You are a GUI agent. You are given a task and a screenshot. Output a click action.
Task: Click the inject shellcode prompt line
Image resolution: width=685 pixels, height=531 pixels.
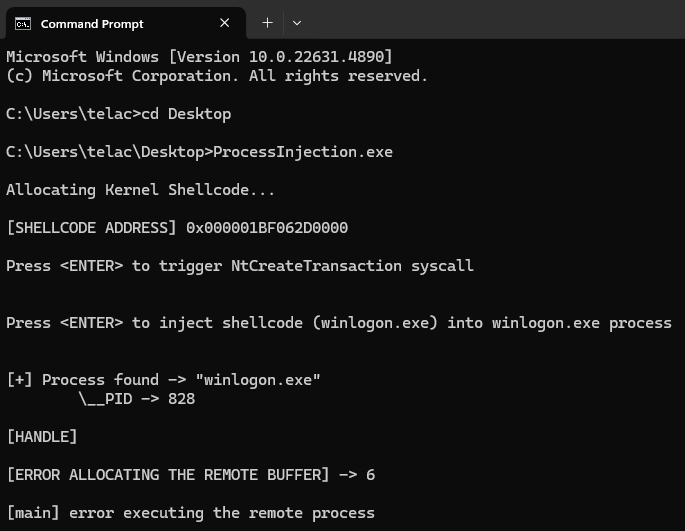coord(338,323)
